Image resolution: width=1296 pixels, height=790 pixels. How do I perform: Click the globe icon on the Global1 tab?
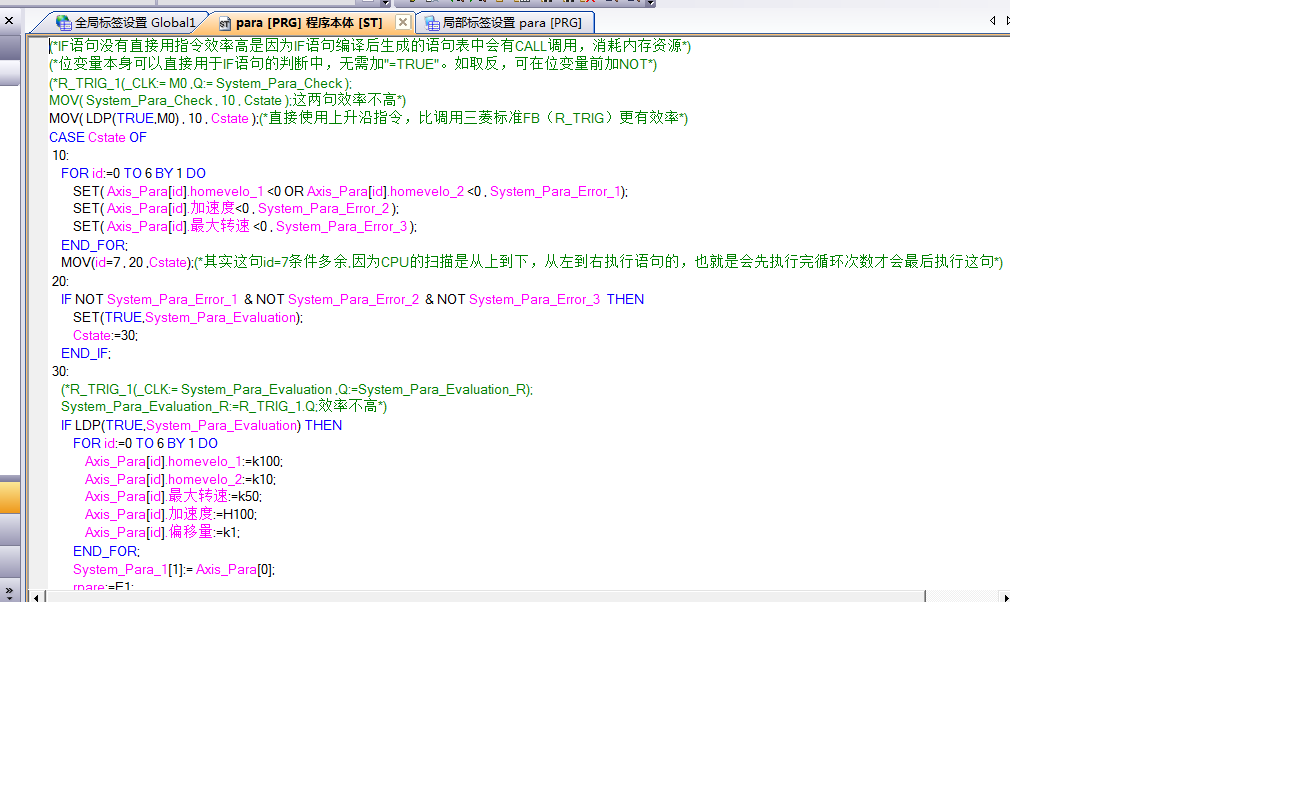coord(64,22)
